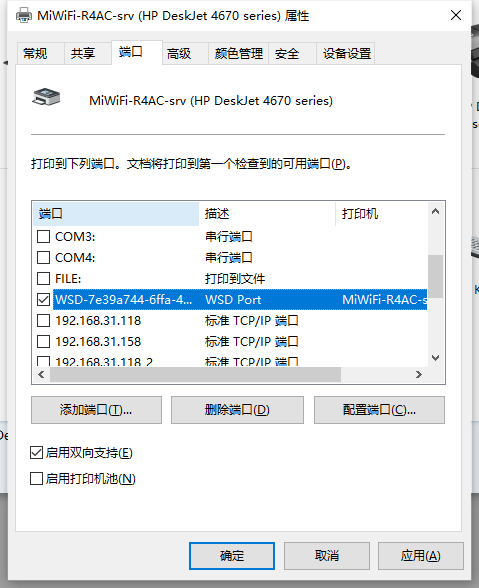Uncheck the WSD-7e39a744 port checkbox
Image resolution: width=479 pixels, height=588 pixels.
(x=44, y=300)
